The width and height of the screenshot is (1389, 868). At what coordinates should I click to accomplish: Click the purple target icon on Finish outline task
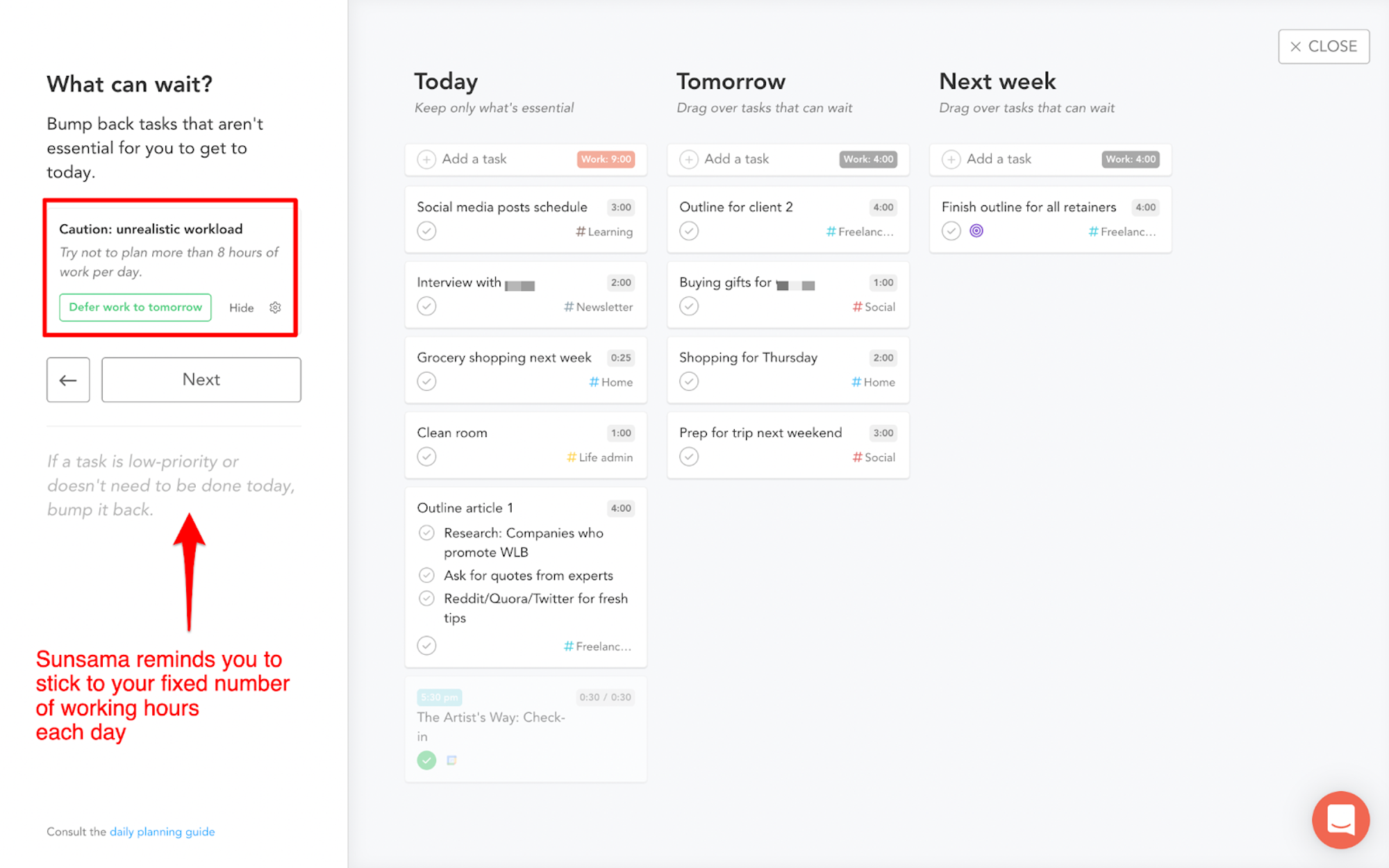click(x=976, y=231)
